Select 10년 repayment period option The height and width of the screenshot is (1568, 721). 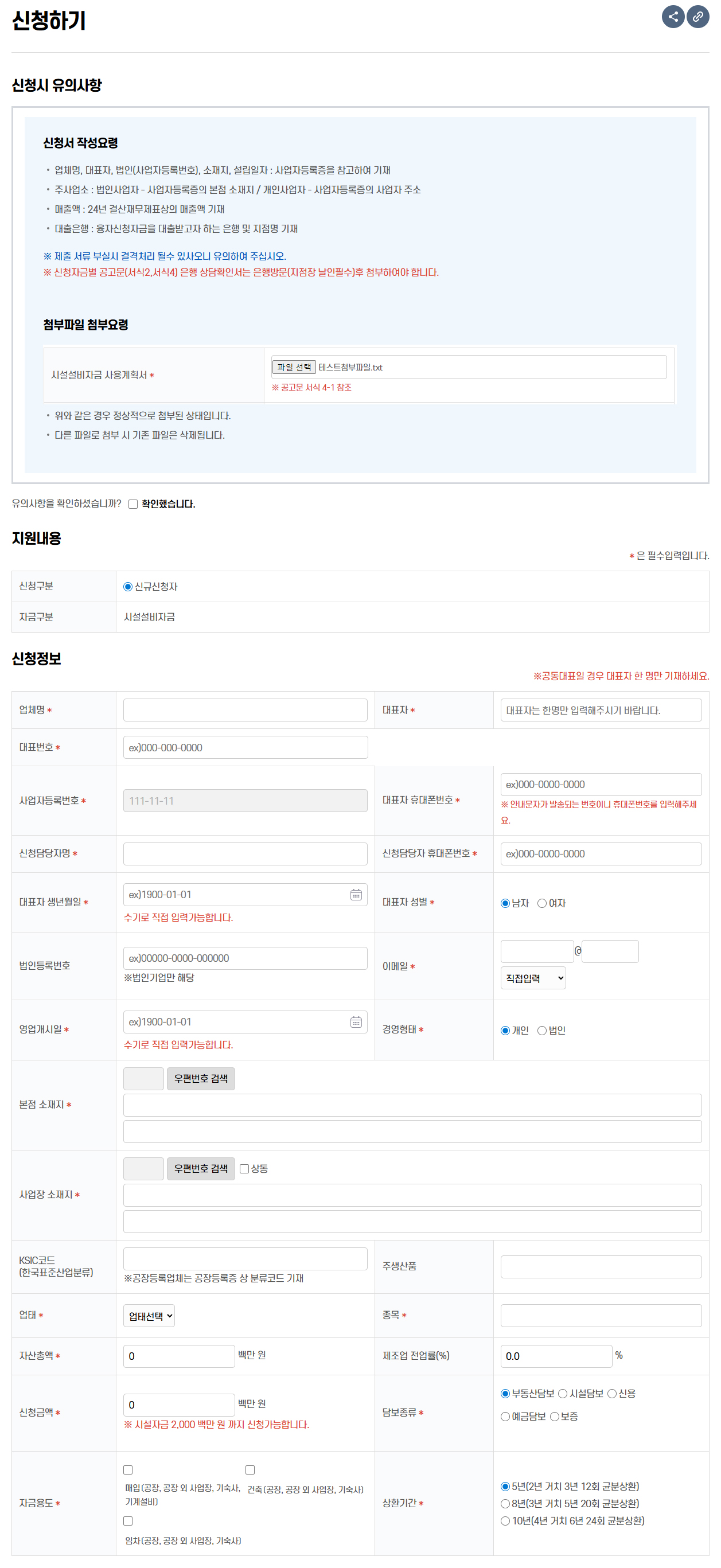coord(505,1520)
